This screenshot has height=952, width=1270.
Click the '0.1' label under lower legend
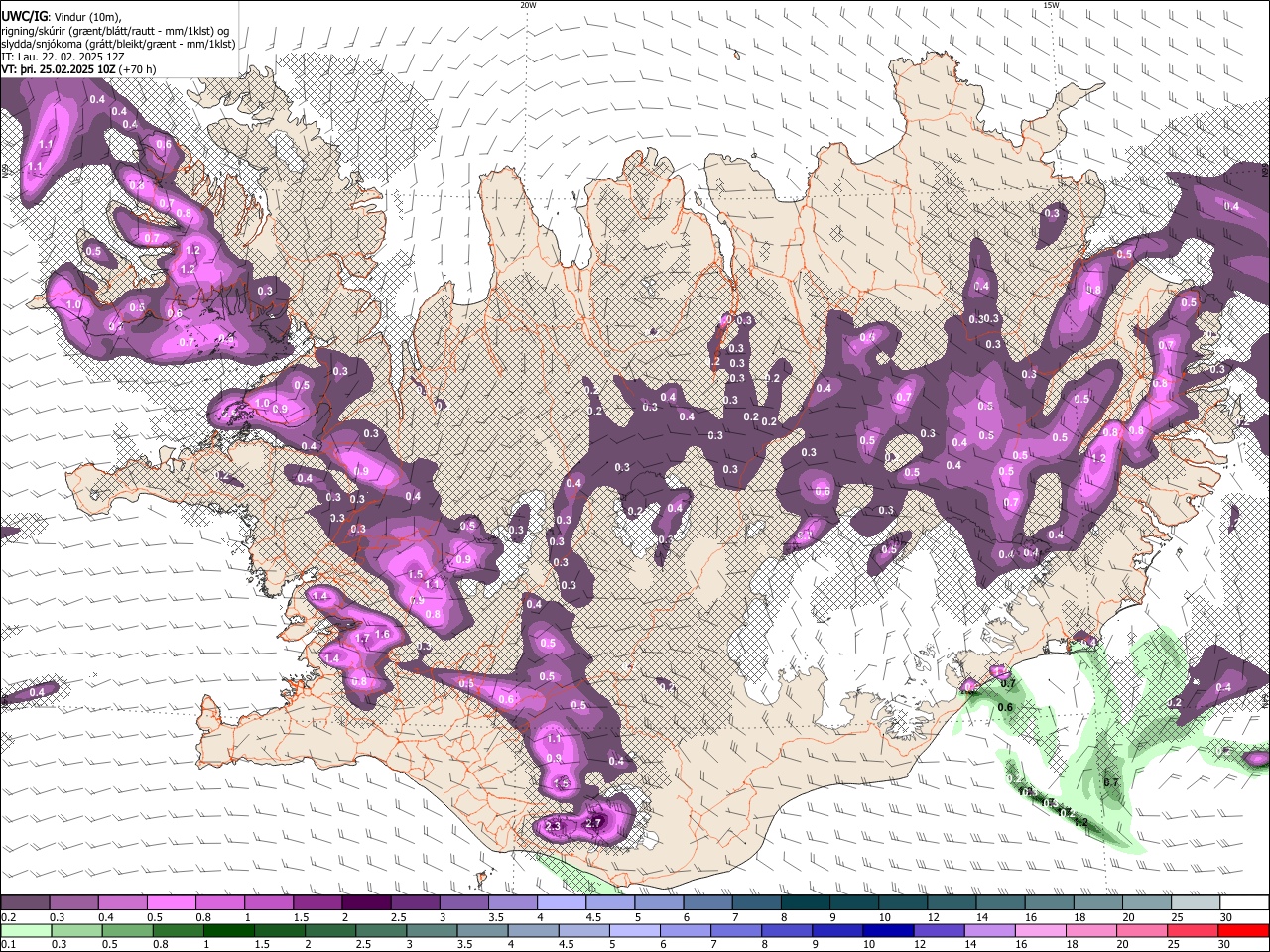tap(9, 944)
